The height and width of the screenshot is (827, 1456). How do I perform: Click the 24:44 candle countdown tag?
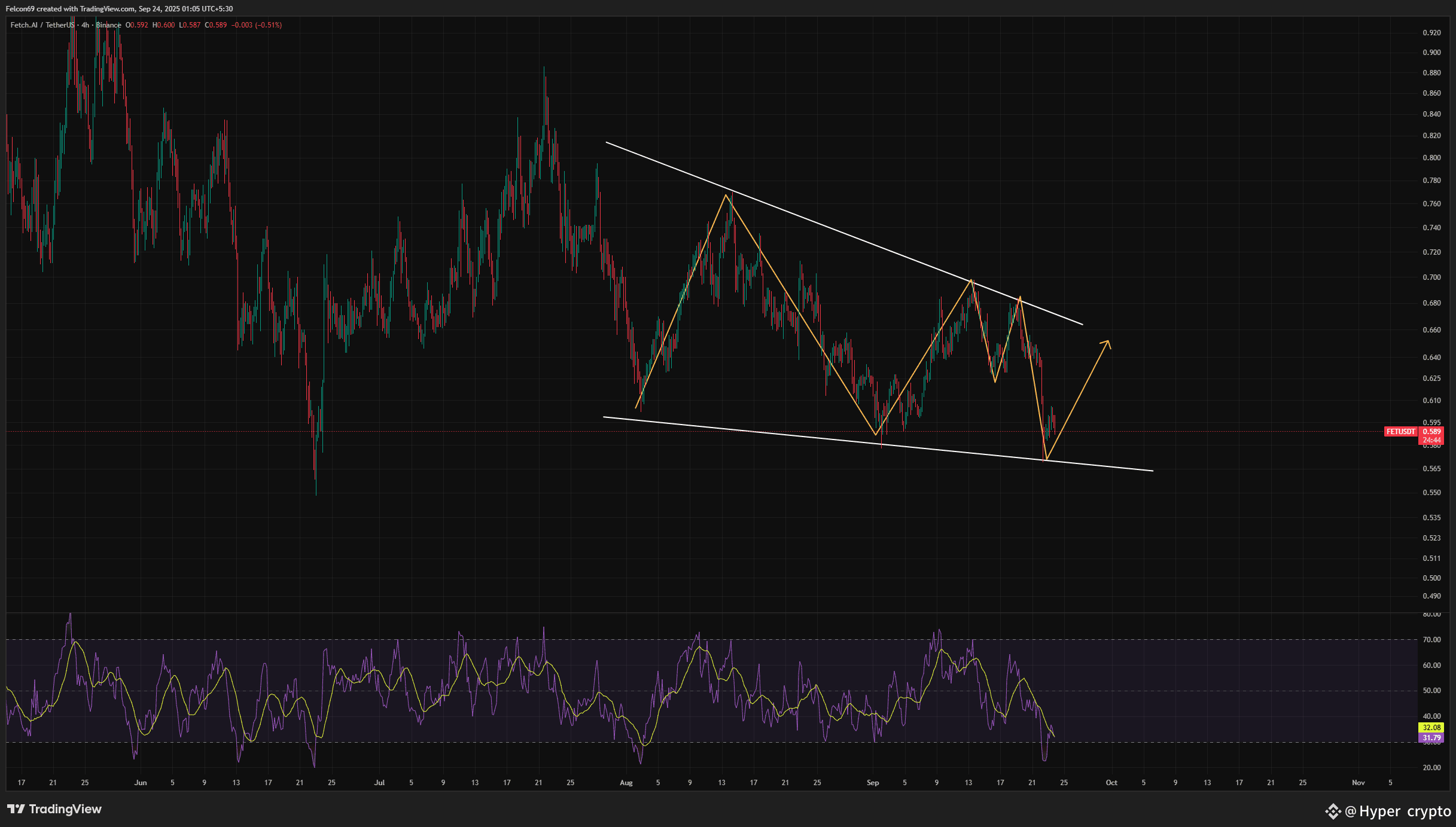[1431, 440]
